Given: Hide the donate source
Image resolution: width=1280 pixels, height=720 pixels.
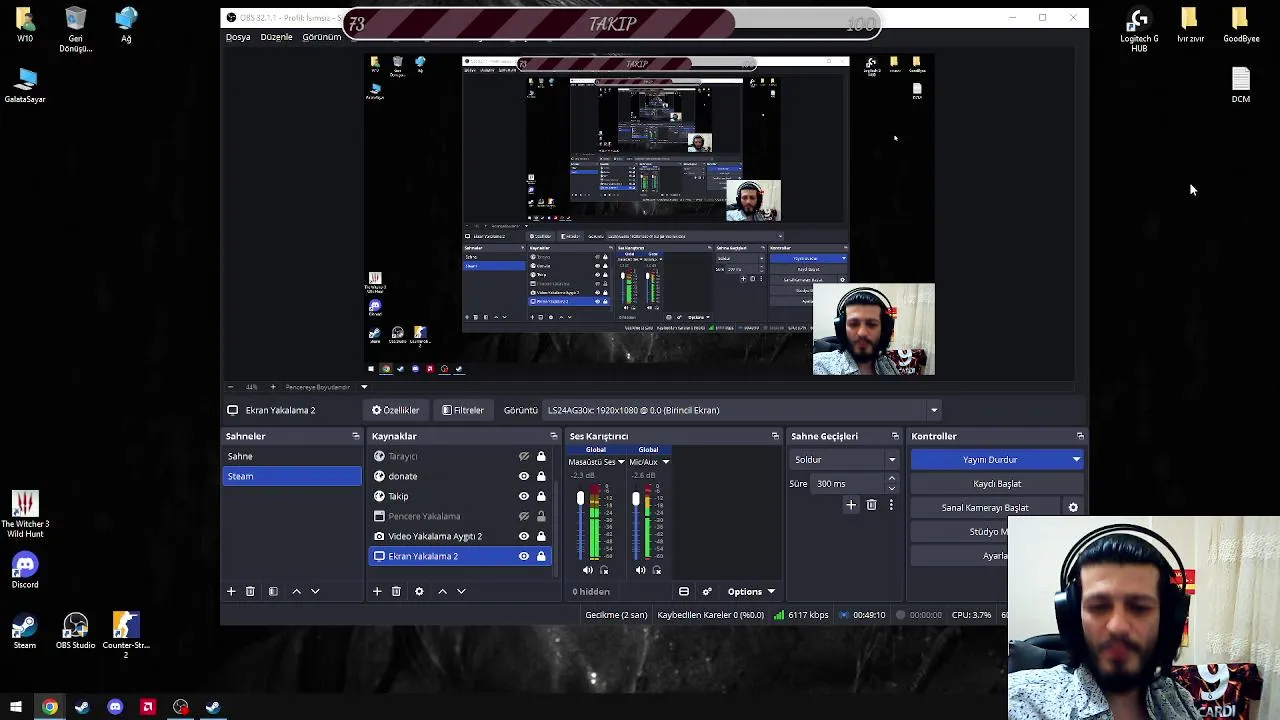Looking at the screenshot, I should click(524, 476).
